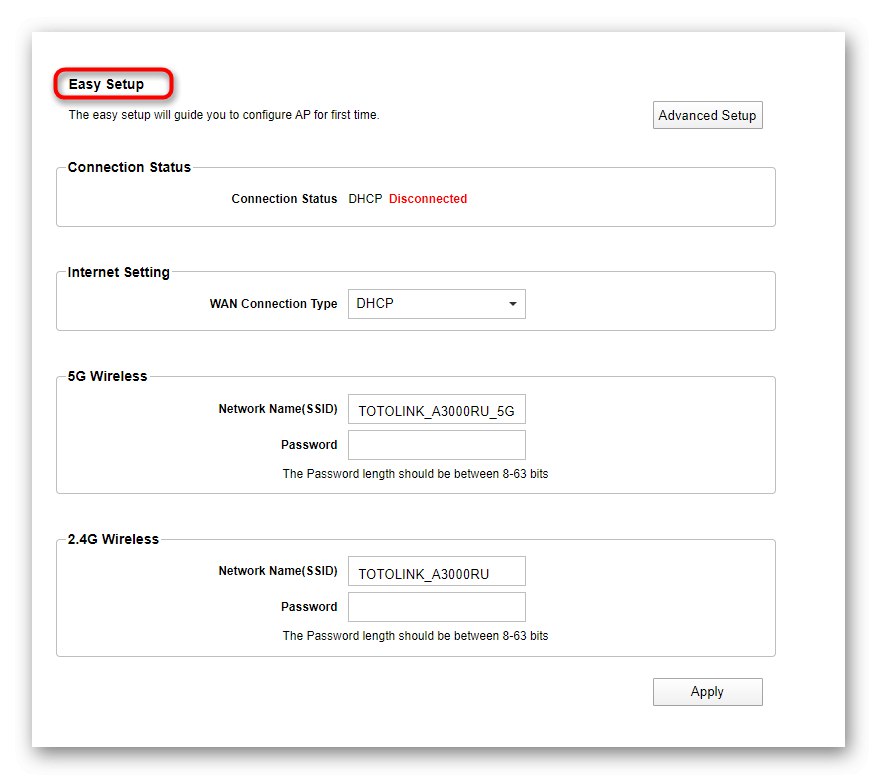Click the 5G Wireless section title

107,376
